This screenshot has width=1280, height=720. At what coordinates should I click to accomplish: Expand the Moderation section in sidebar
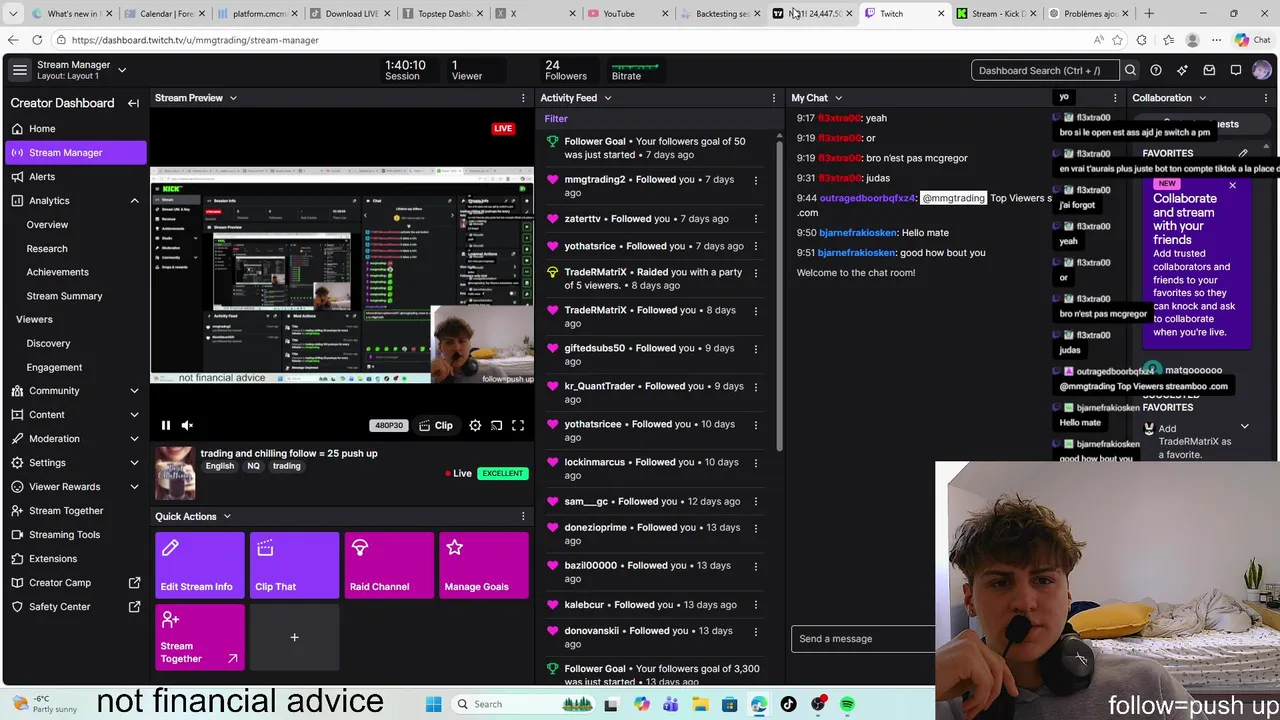[134, 439]
